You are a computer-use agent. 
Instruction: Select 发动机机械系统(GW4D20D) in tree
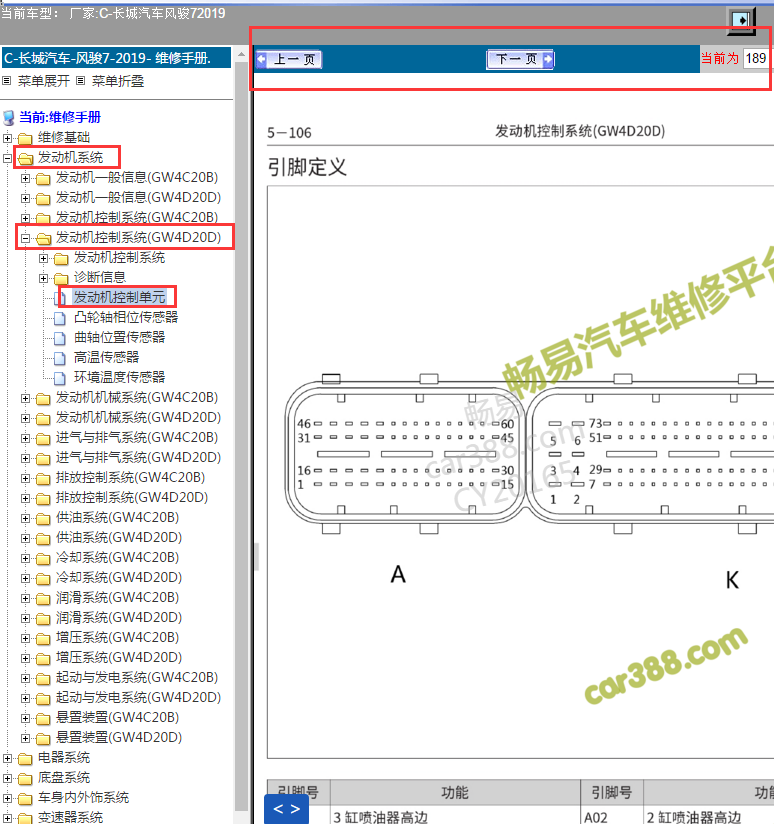point(139,418)
